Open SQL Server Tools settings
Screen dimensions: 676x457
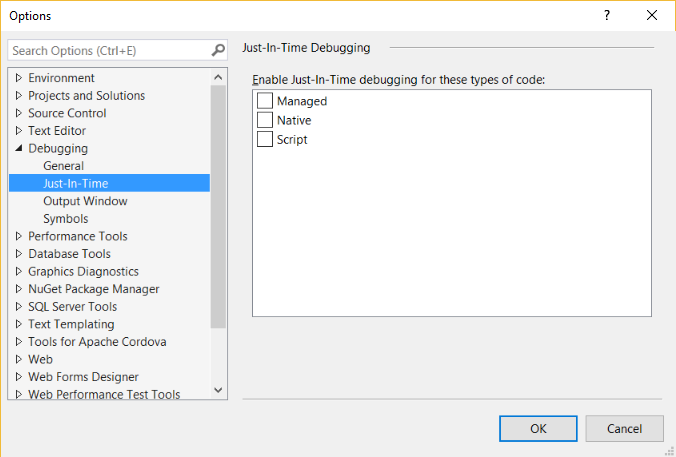pos(72,307)
